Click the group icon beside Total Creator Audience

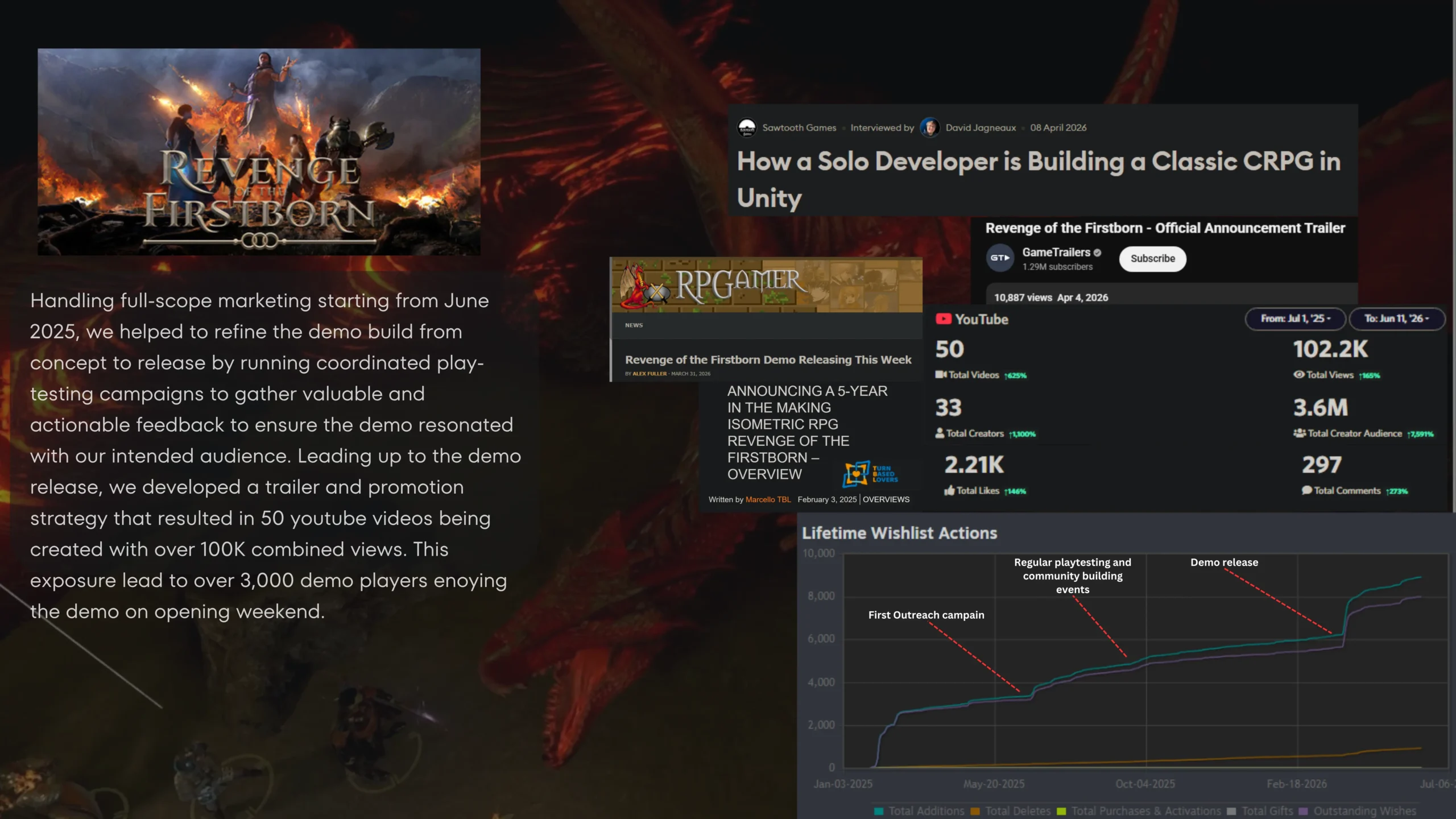[1300, 433]
